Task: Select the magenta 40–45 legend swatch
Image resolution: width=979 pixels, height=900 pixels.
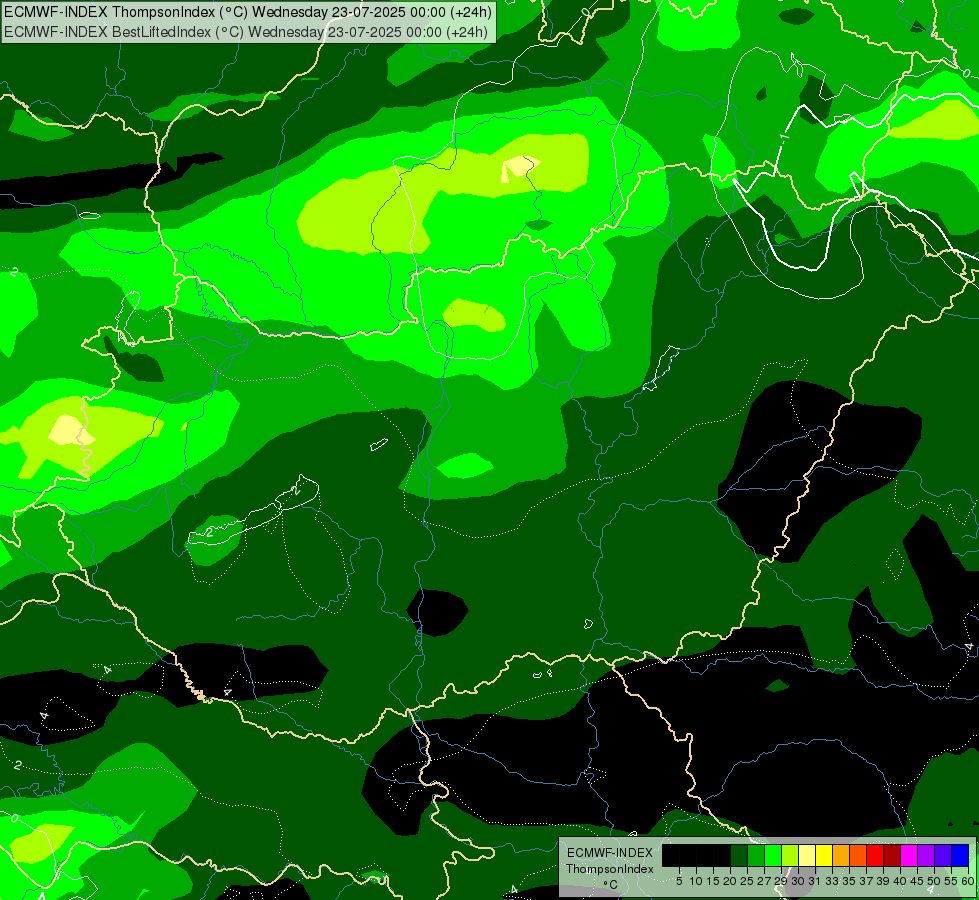Action: click(909, 855)
